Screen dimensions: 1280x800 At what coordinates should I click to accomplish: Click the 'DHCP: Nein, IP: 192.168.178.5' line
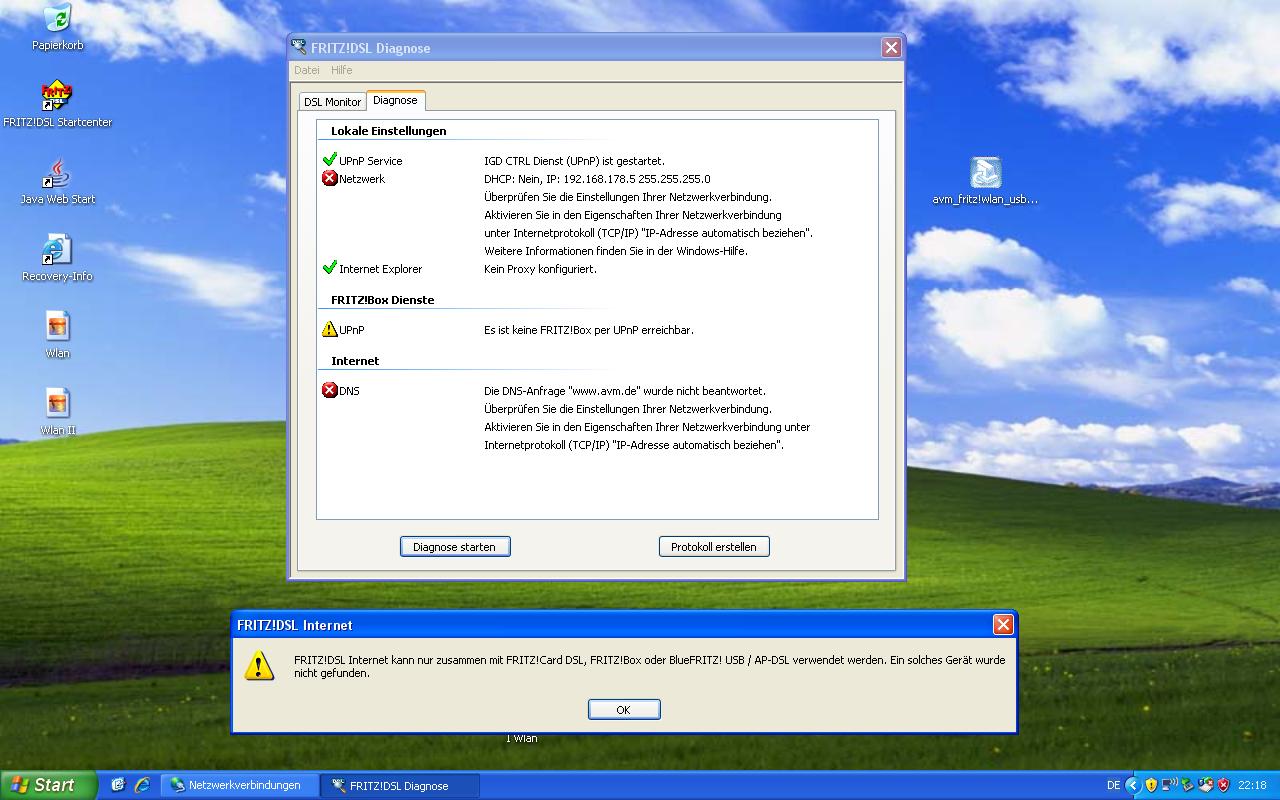pos(597,179)
